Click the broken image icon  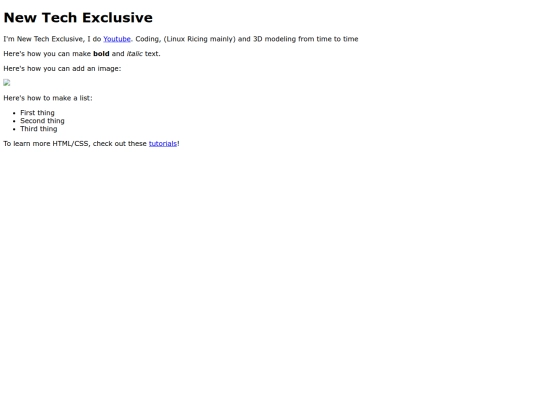pyautogui.click(x=7, y=83)
